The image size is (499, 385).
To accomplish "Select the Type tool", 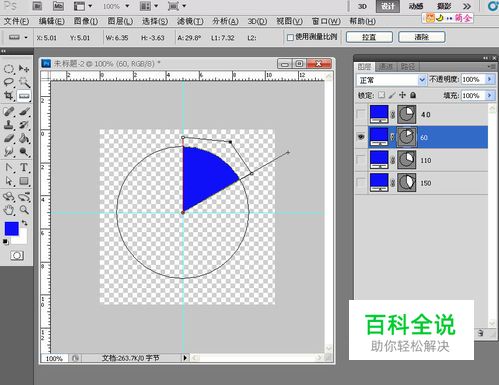I will point(24,167).
